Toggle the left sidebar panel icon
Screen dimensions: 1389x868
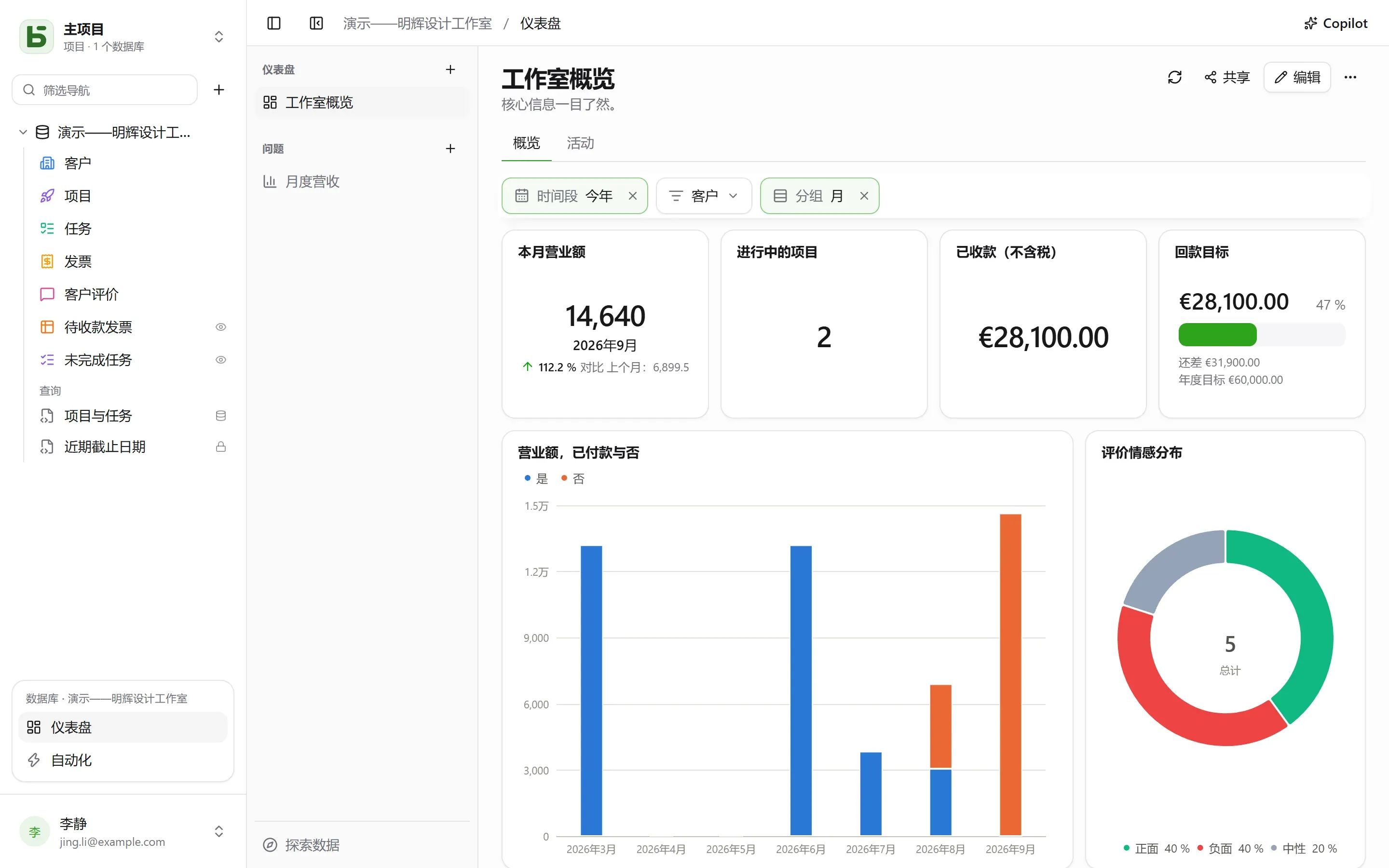coord(274,23)
